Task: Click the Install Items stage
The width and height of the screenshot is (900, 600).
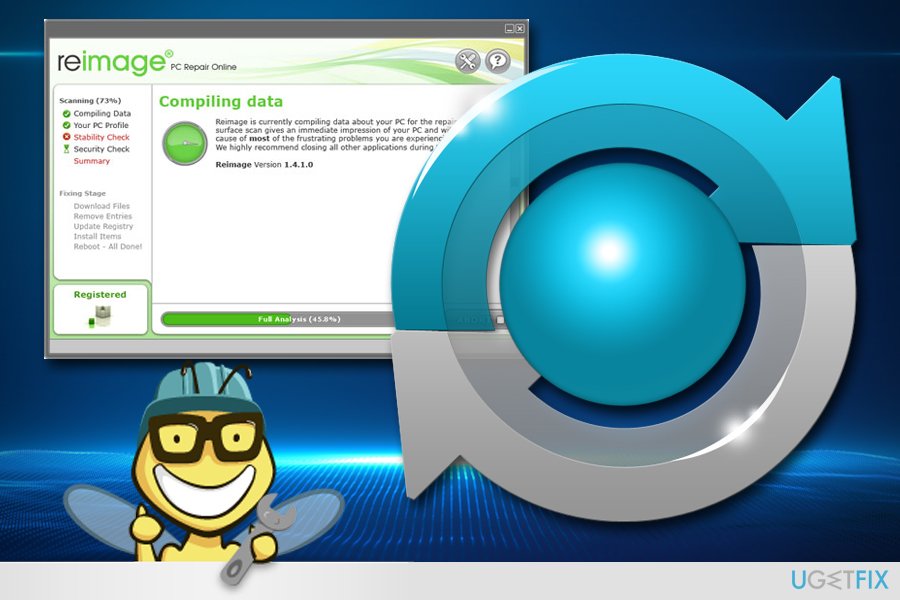Action: point(98,237)
